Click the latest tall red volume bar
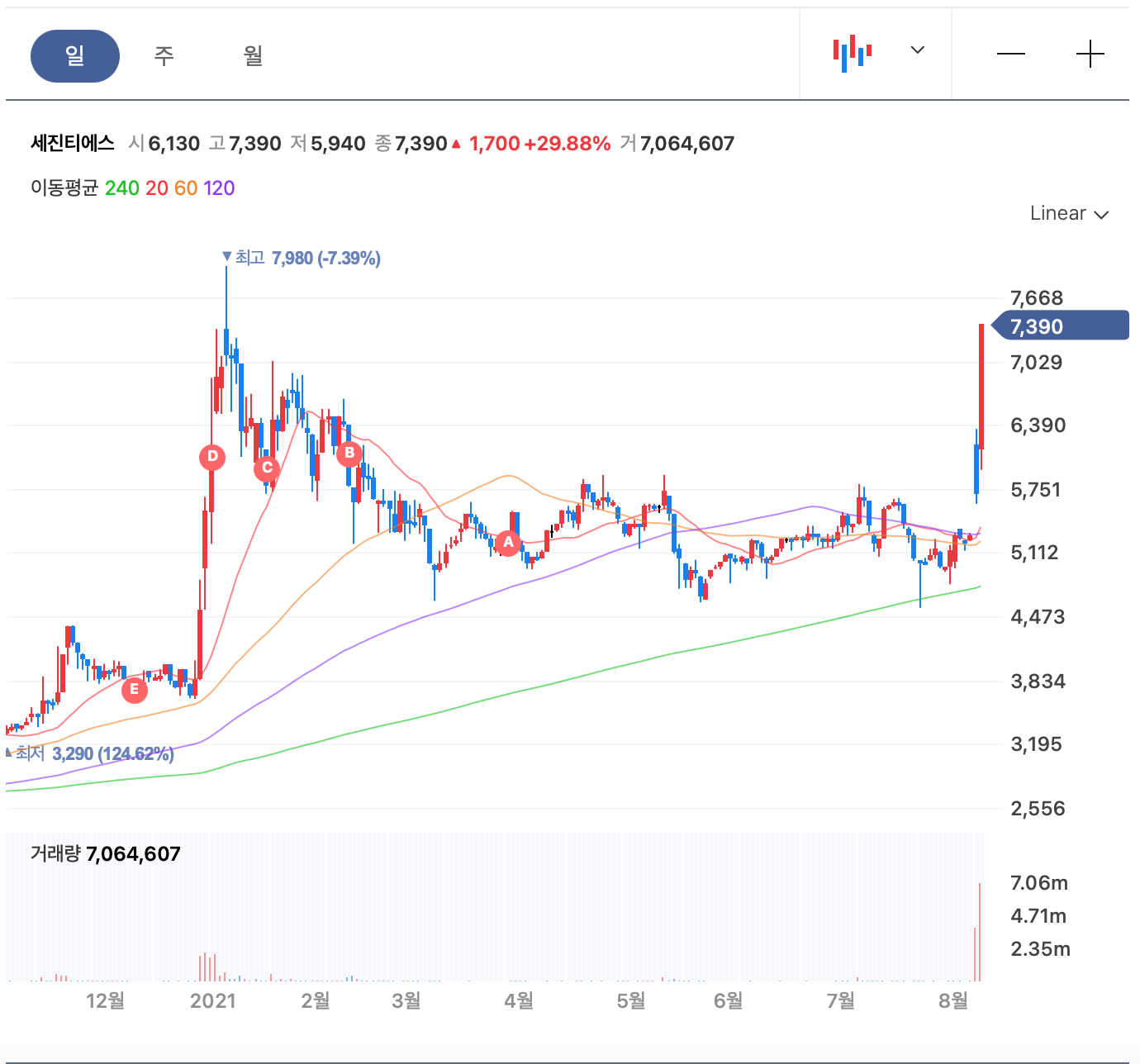 pos(980,932)
